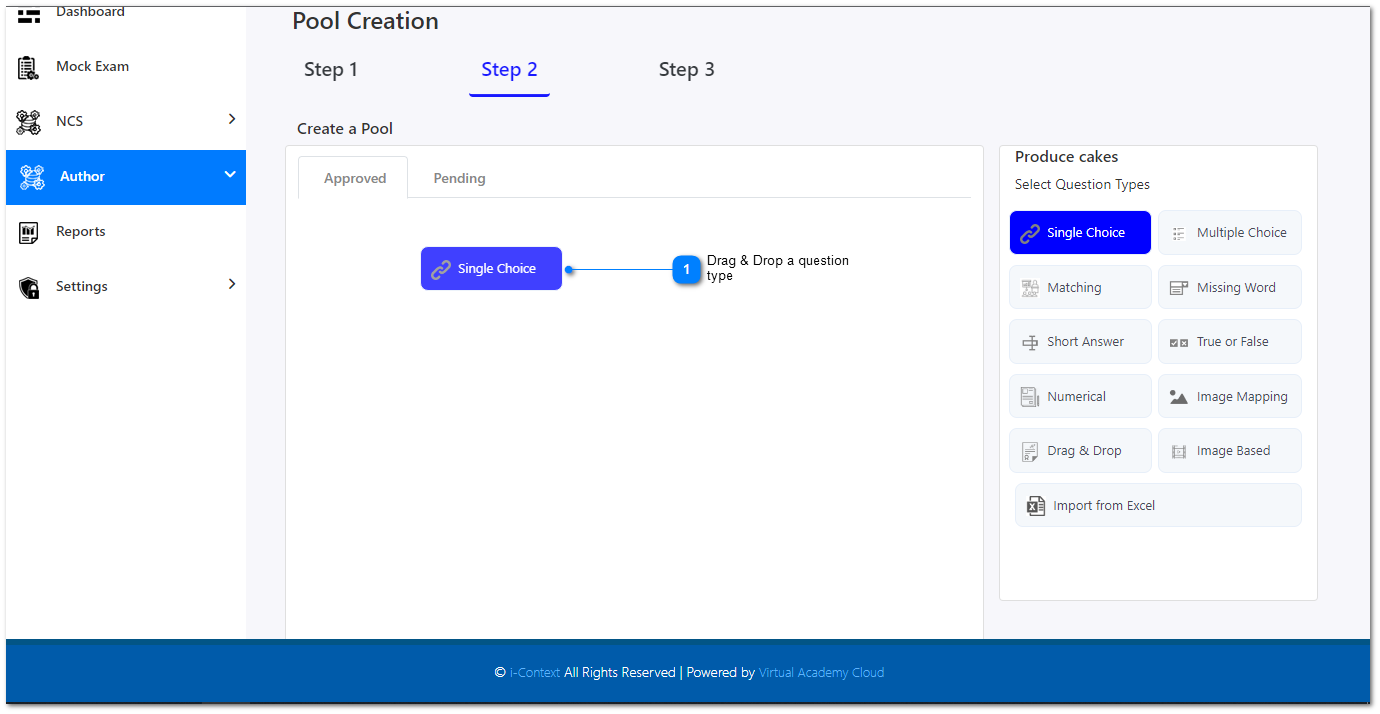Click the numbered step 1 marker
Screen dimensions: 1380x714
click(686, 269)
